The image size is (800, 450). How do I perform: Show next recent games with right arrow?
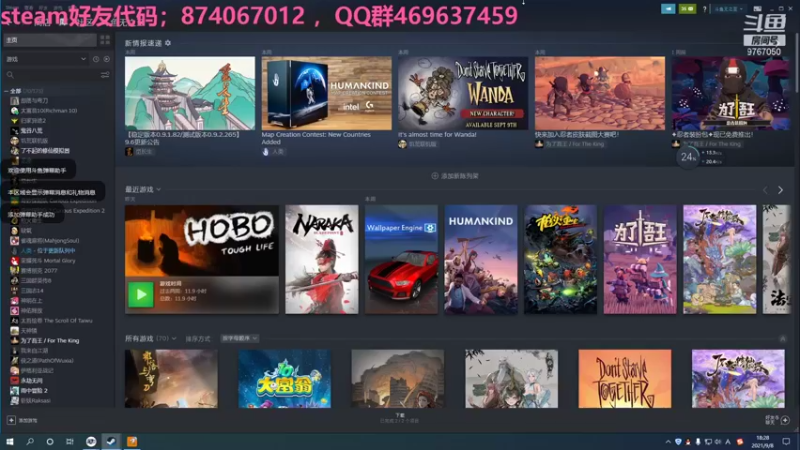coord(780,190)
